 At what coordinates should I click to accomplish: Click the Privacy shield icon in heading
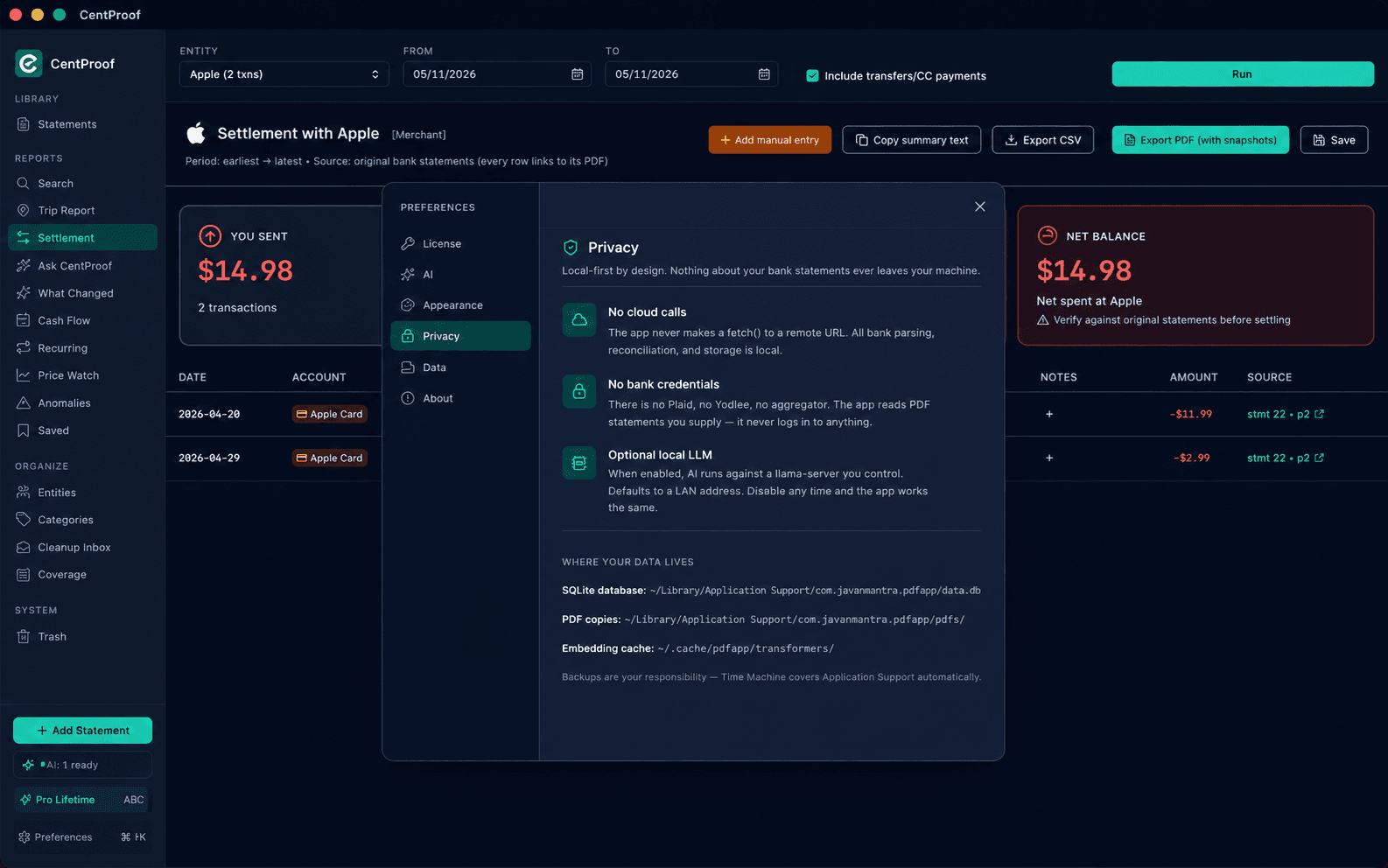click(x=571, y=248)
